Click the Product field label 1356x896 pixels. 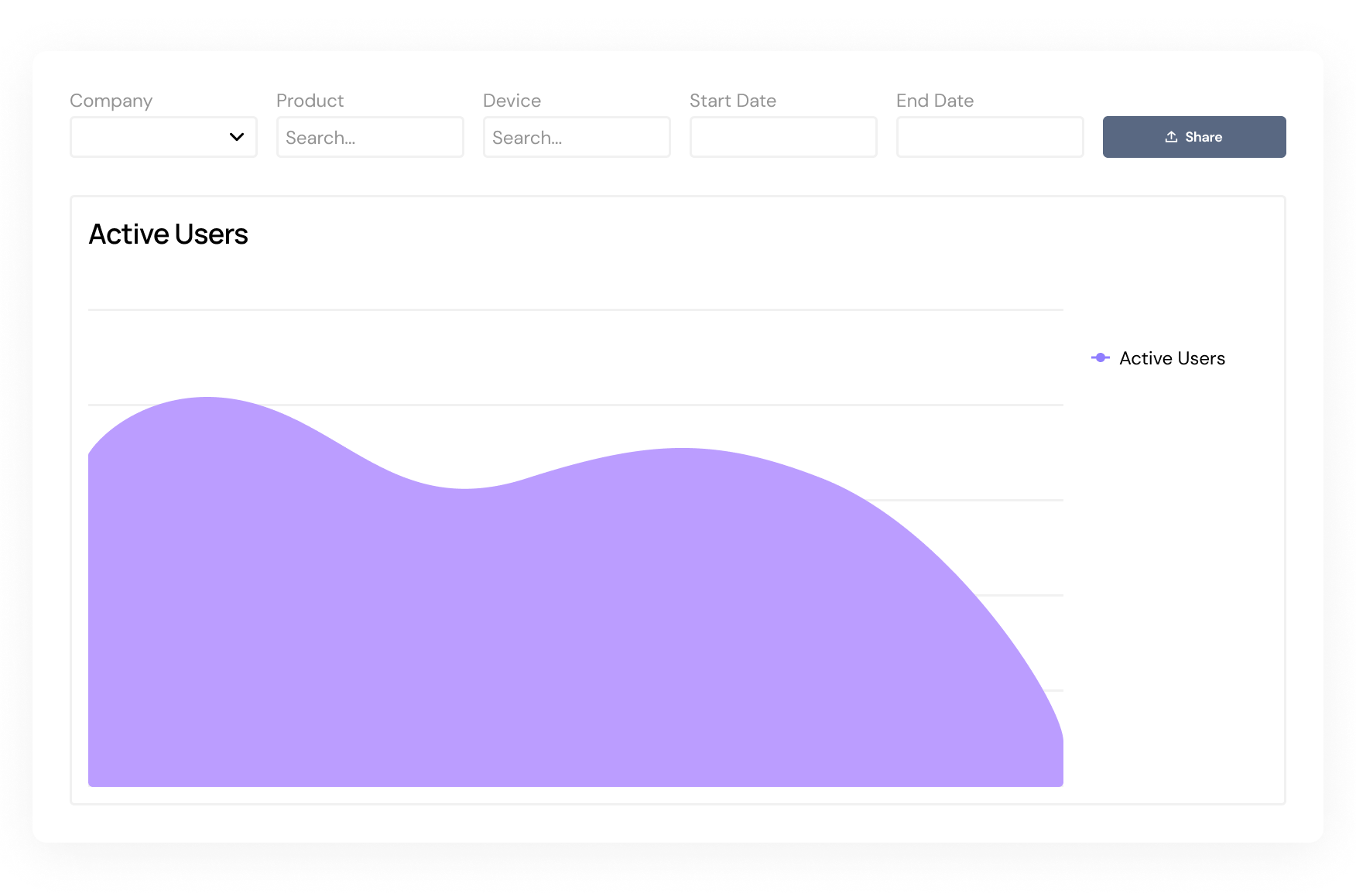(310, 101)
